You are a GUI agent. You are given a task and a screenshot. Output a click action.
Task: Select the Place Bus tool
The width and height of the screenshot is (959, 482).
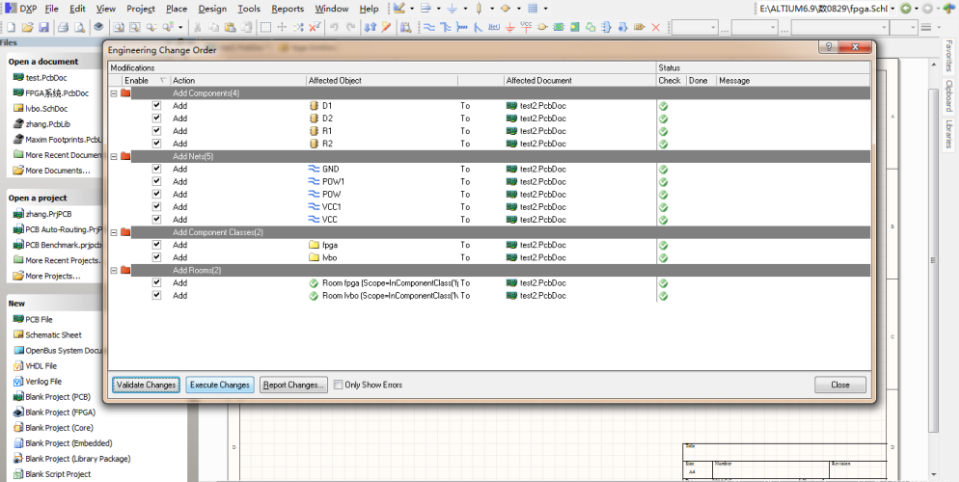(445, 28)
